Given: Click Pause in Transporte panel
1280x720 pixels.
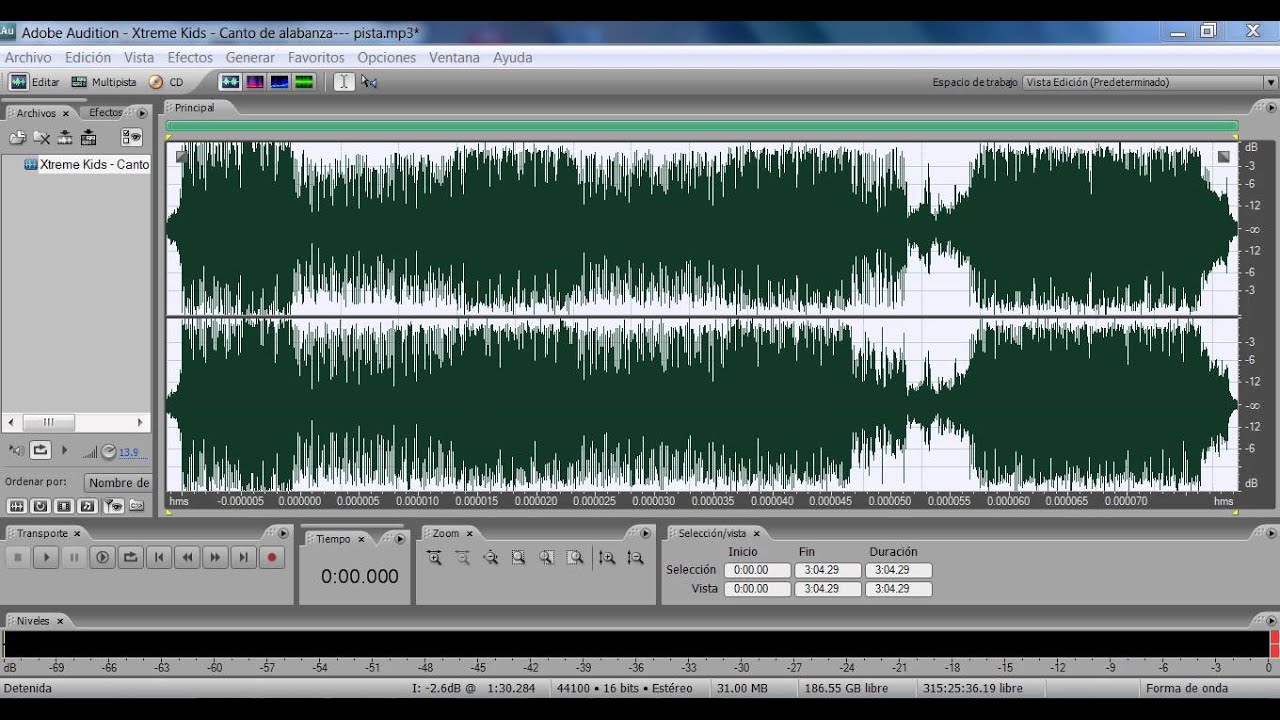Looking at the screenshot, I should [x=73, y=558].
